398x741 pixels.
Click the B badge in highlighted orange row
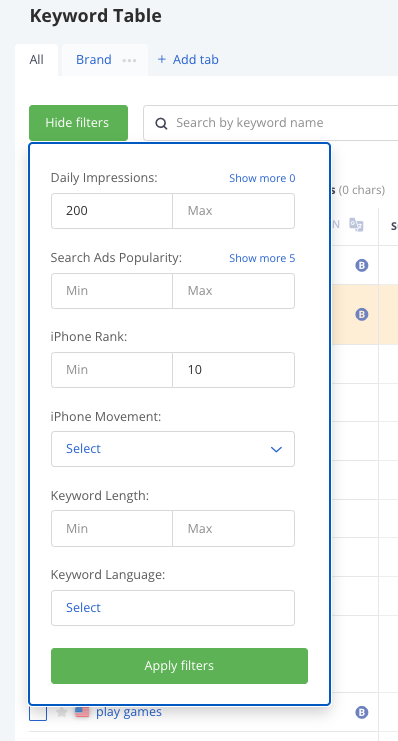click(x=362, y=314)
